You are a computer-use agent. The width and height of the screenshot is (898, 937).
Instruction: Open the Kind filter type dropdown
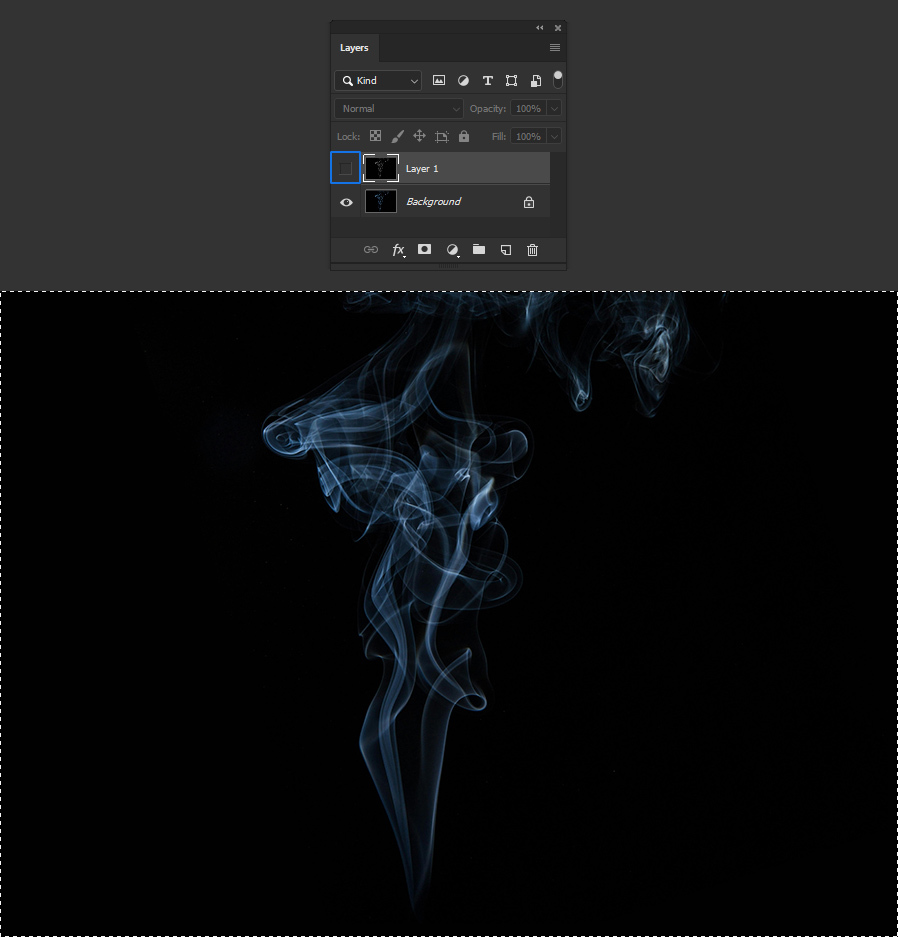(378, 81)
